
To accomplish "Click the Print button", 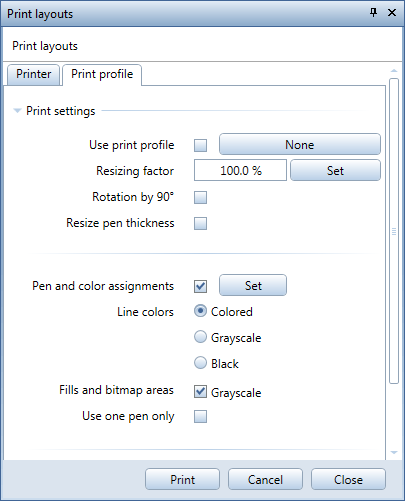I will (x=182, y=479).
